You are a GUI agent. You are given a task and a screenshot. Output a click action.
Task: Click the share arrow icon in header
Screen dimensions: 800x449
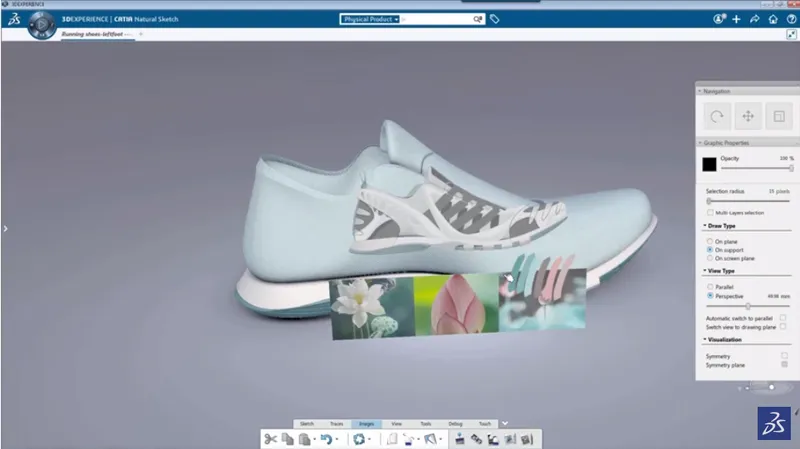click(755, 19)
